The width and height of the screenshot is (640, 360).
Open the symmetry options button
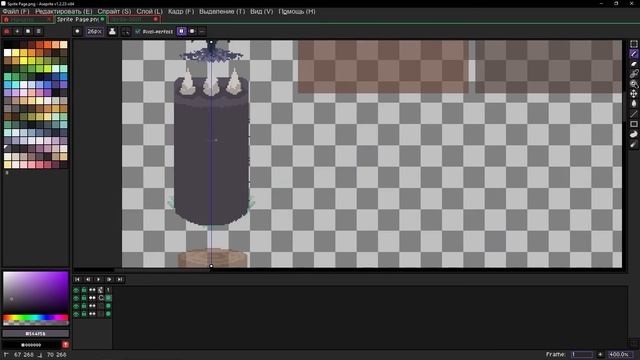point(202,31)
